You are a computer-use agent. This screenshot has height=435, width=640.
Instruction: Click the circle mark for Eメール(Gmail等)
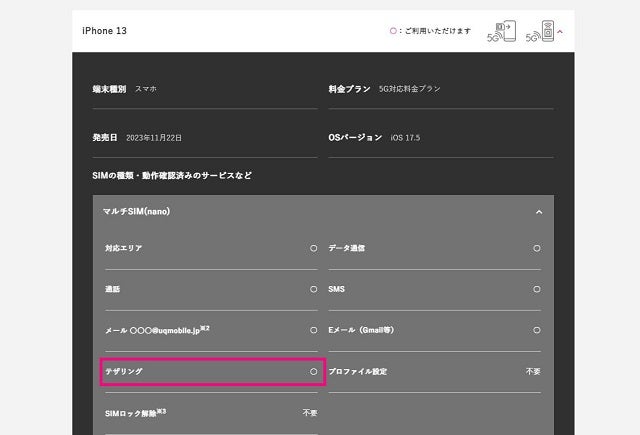tap(536, 330)
